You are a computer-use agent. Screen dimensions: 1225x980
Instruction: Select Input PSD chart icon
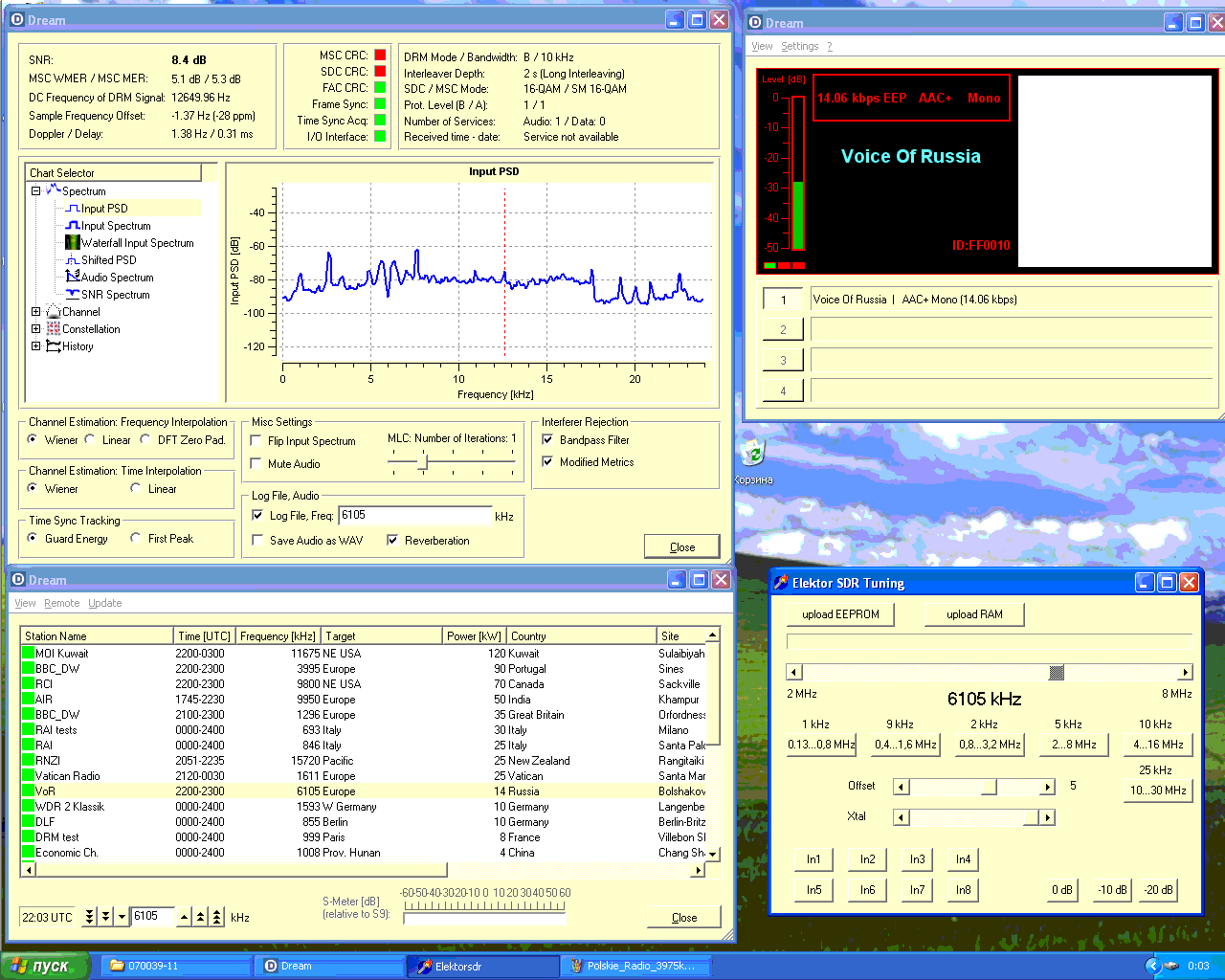[72, 209]
